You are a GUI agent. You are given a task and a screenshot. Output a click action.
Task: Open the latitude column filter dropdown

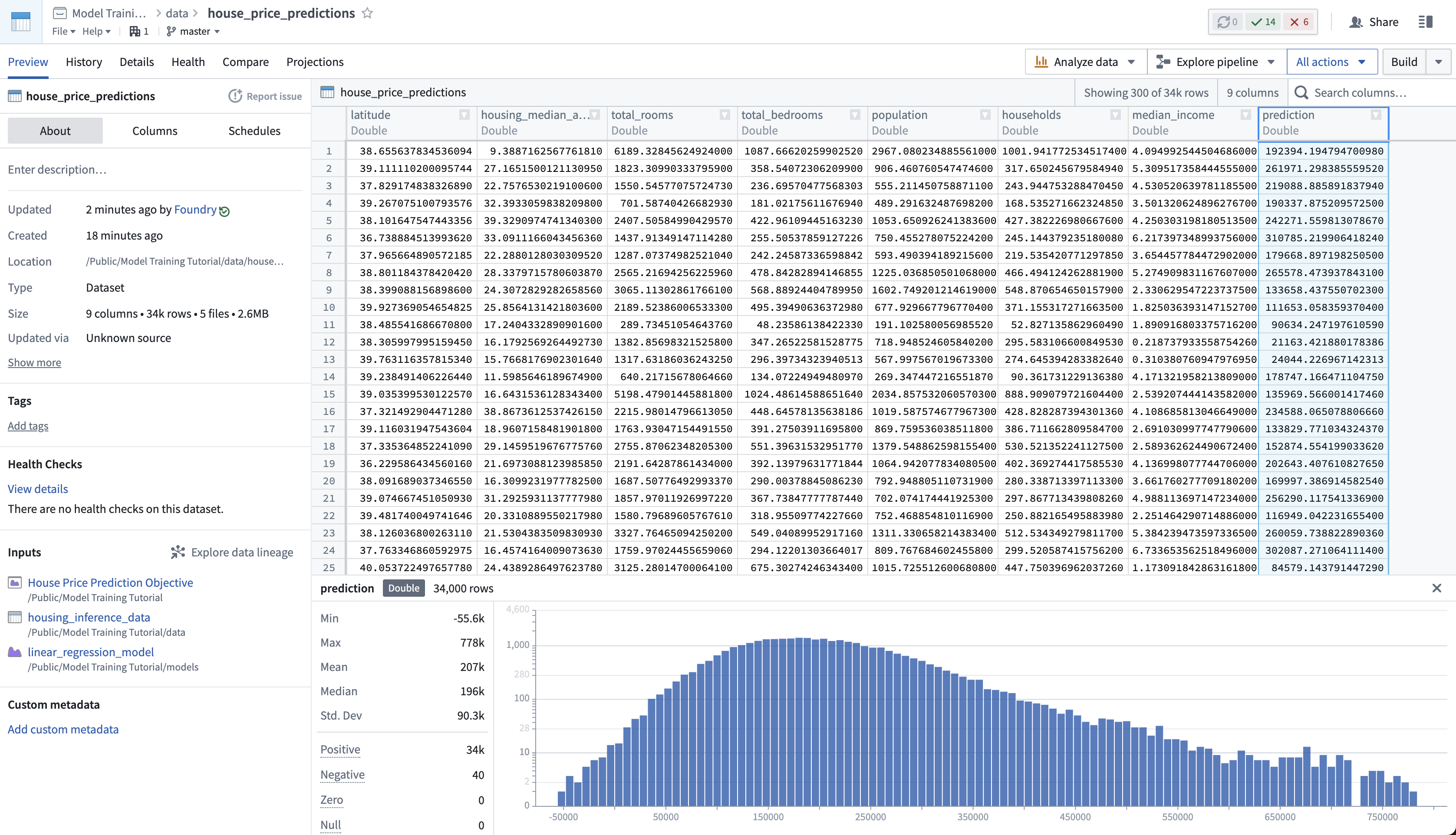pos(464,115)
